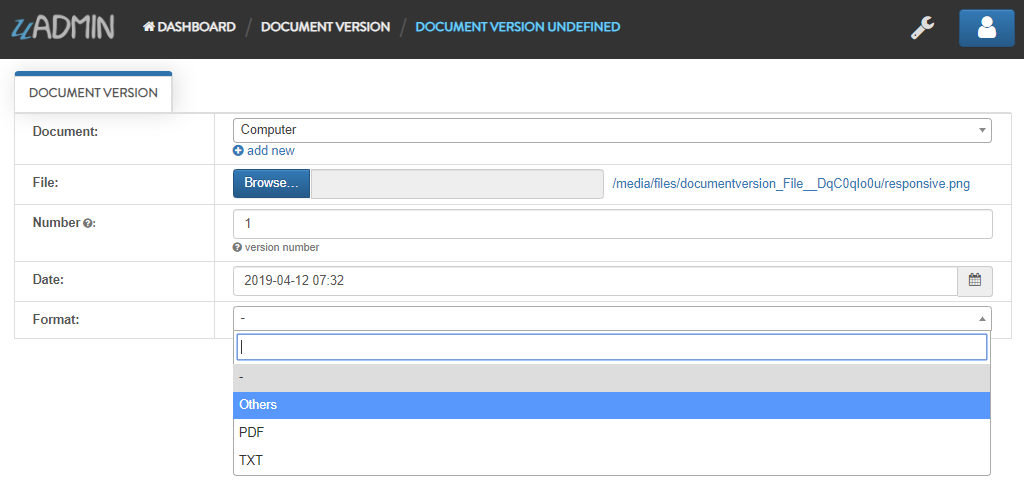Click the 'File:' field label
The width and height of the screenshot is (1024, 488).
pyautogui.click(x=46, y=182)
